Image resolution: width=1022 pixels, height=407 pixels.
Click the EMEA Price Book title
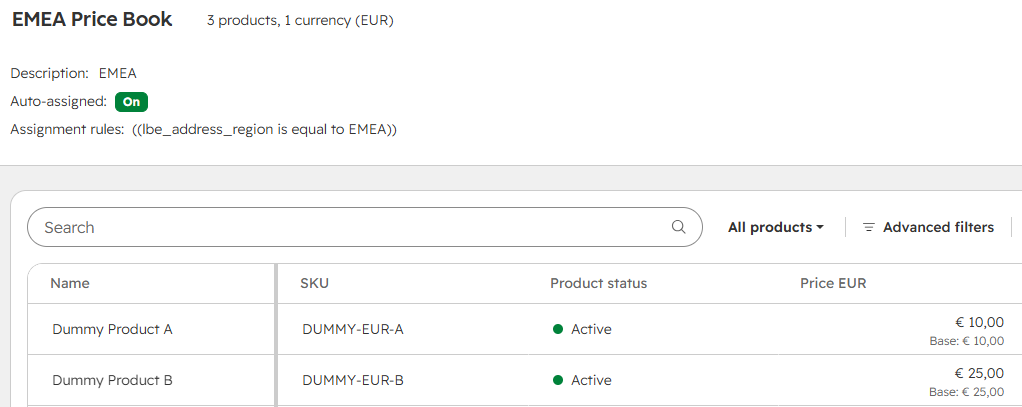(x=92, y=20)
